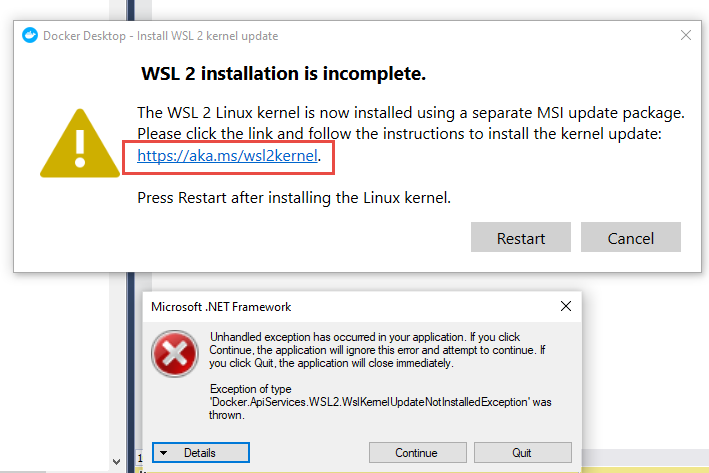Cancel the WSL 2 kernel update dialog

(x=631, y=237)
